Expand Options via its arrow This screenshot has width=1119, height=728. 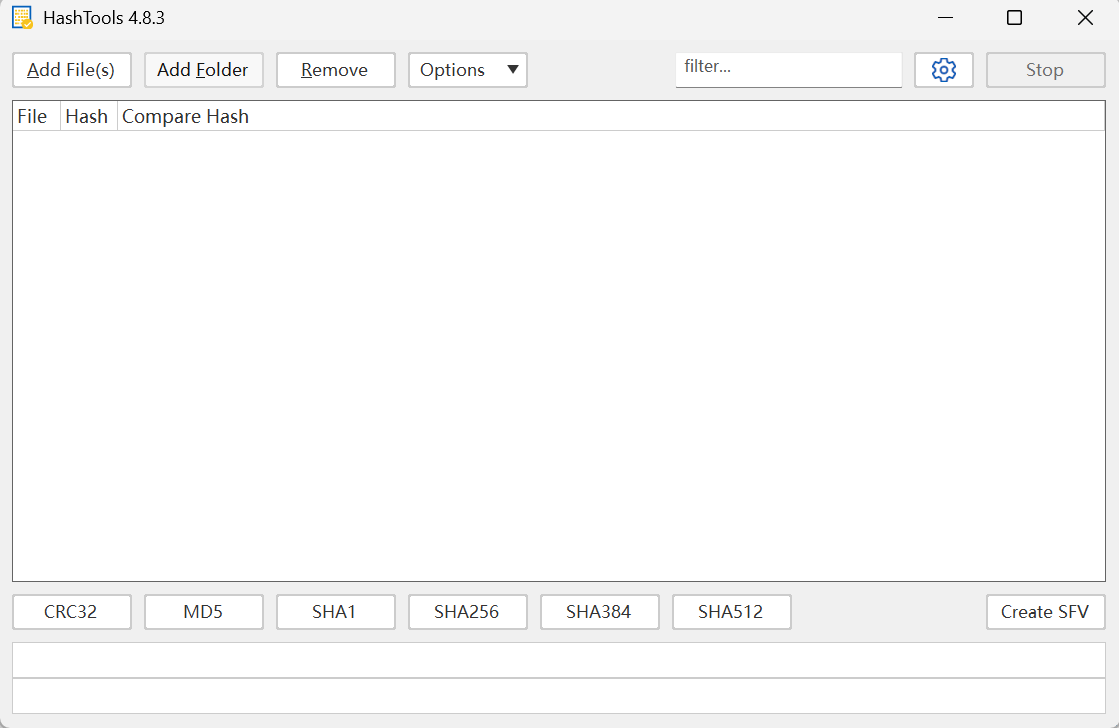(x=513, y=70)
